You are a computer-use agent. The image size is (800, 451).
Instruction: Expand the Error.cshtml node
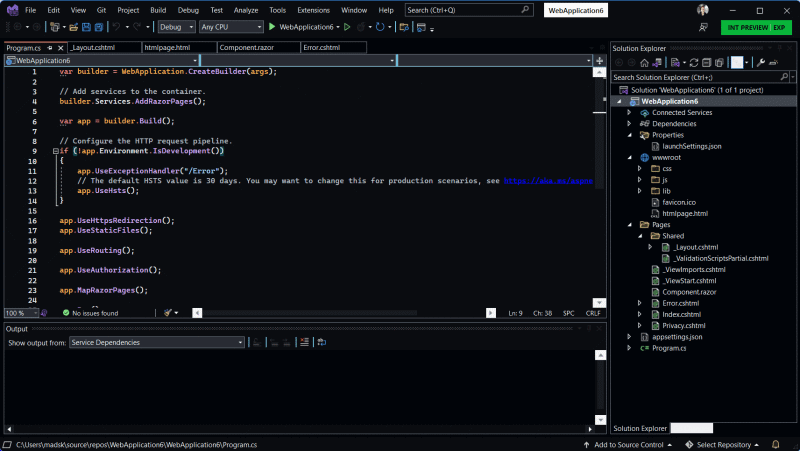(x=639, y=304)
